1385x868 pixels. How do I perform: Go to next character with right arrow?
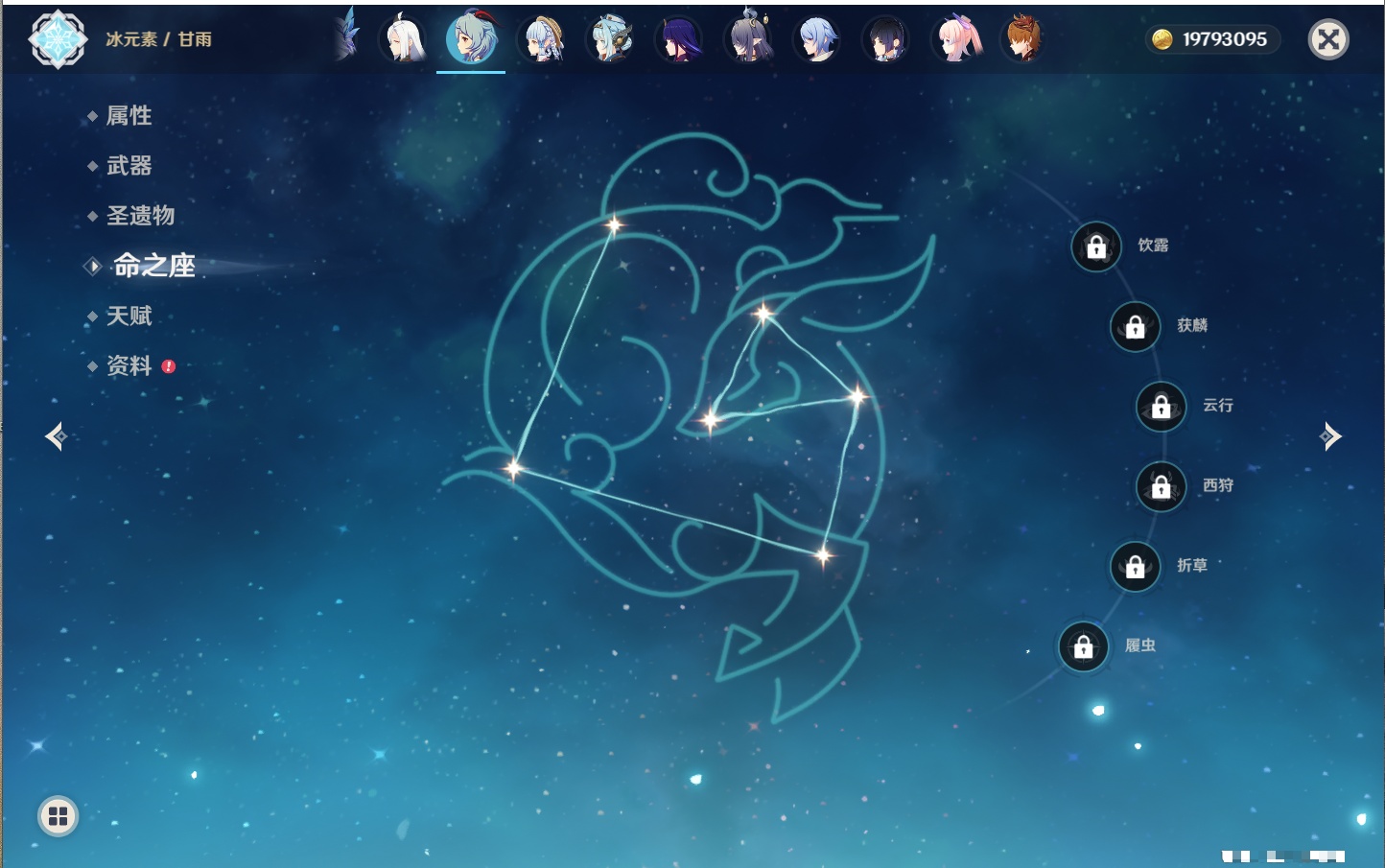coord(1330,436)
